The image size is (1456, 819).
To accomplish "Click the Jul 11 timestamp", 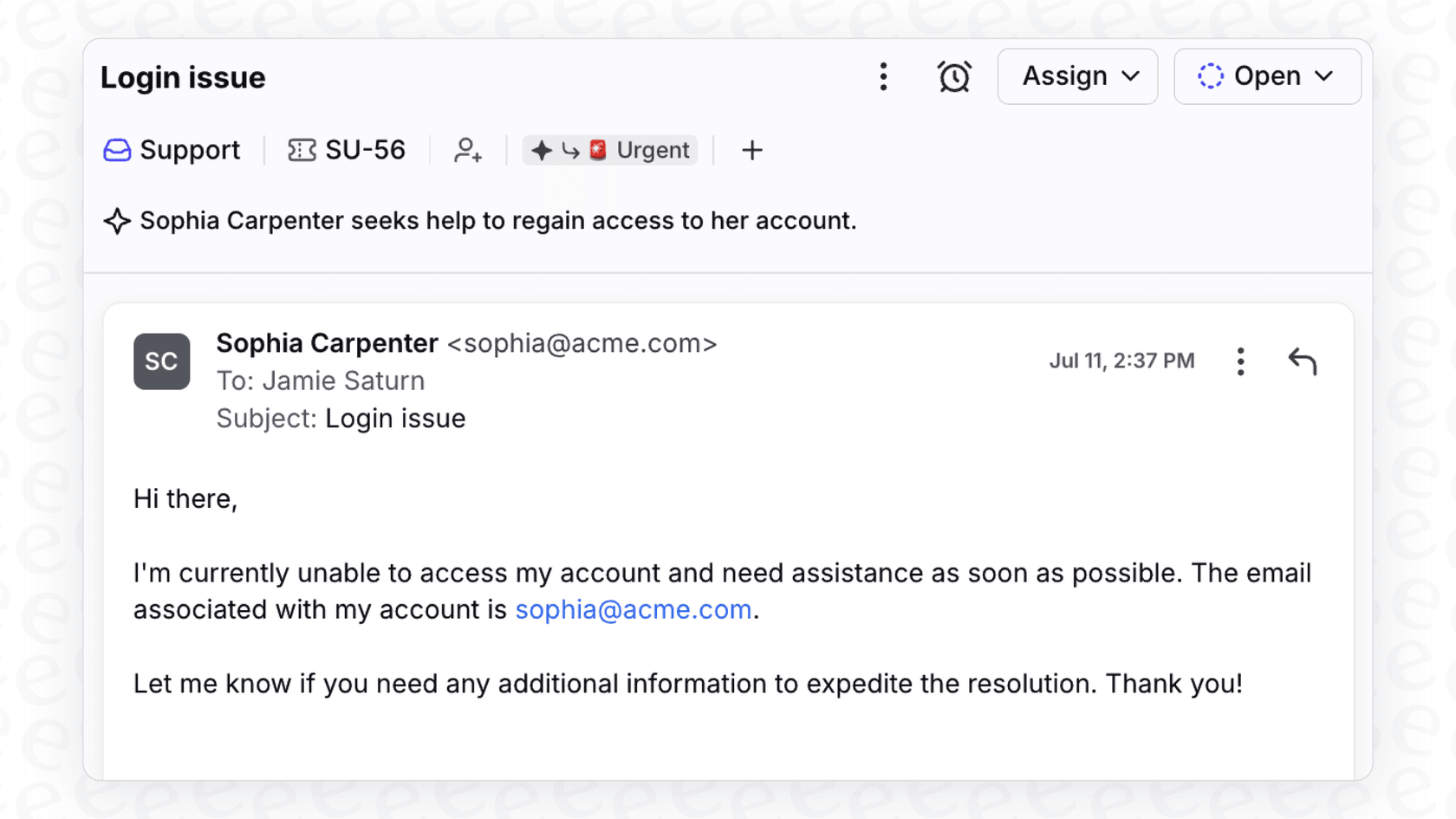I will 1122,361.
